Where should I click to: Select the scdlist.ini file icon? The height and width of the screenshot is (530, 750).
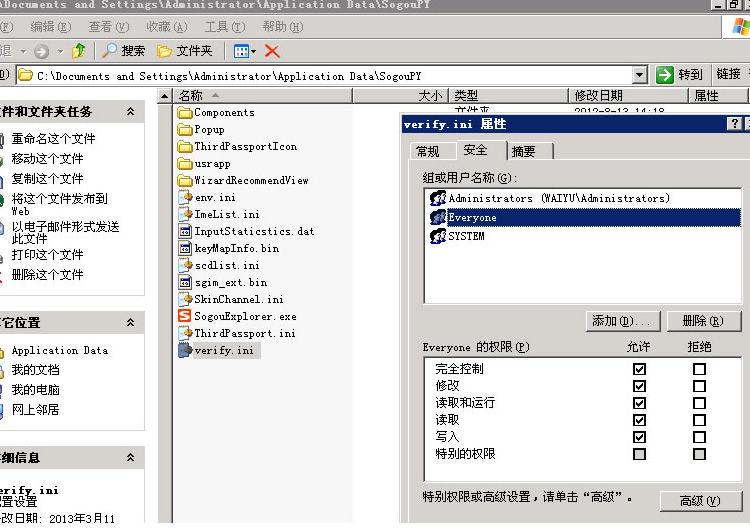pyautogui.click(x=185, y=265)
